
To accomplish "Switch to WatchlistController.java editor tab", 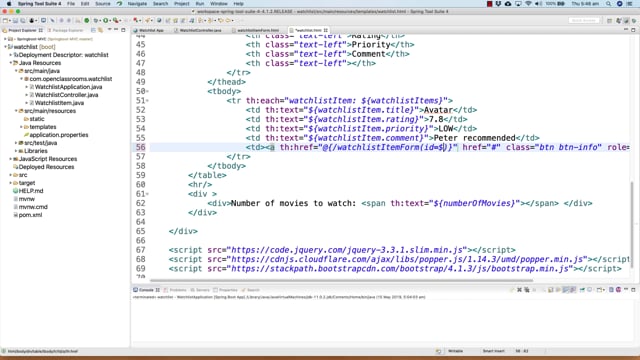I will click(200, 30).
